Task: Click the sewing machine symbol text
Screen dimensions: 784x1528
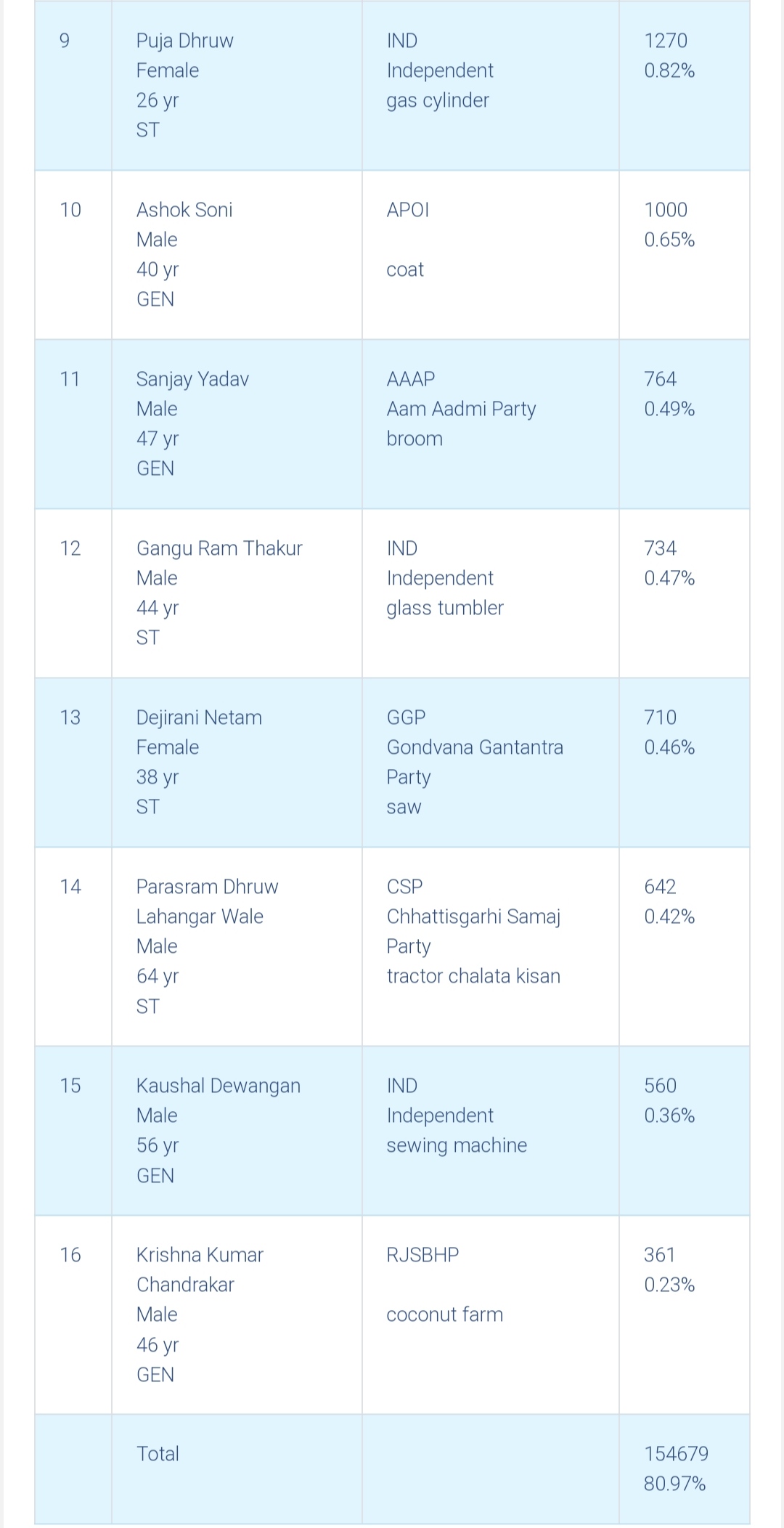Action: [457, 1145]
